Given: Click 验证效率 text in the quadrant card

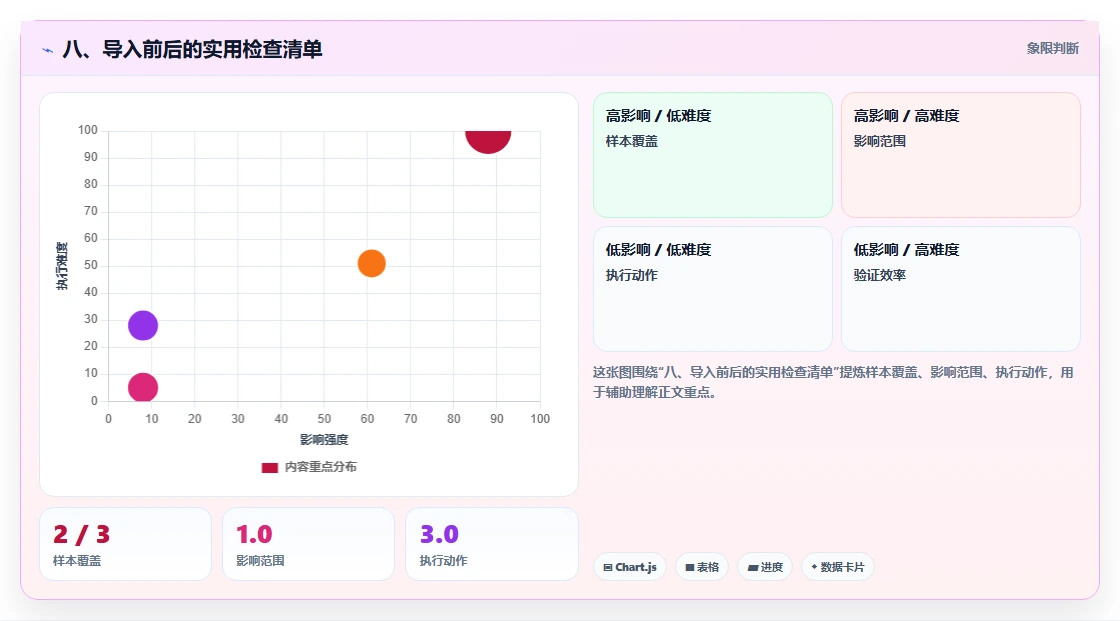Looking at the screenshot, I should click(879, 275).
